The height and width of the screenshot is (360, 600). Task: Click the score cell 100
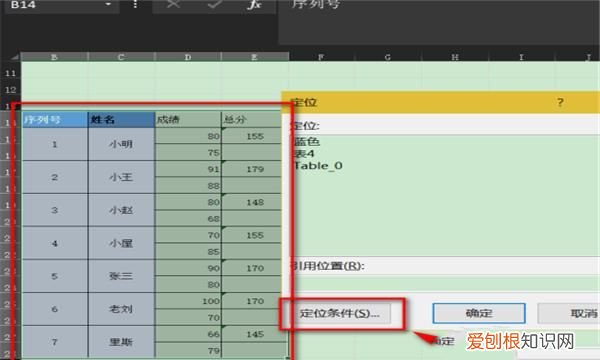tap(188, 301)
